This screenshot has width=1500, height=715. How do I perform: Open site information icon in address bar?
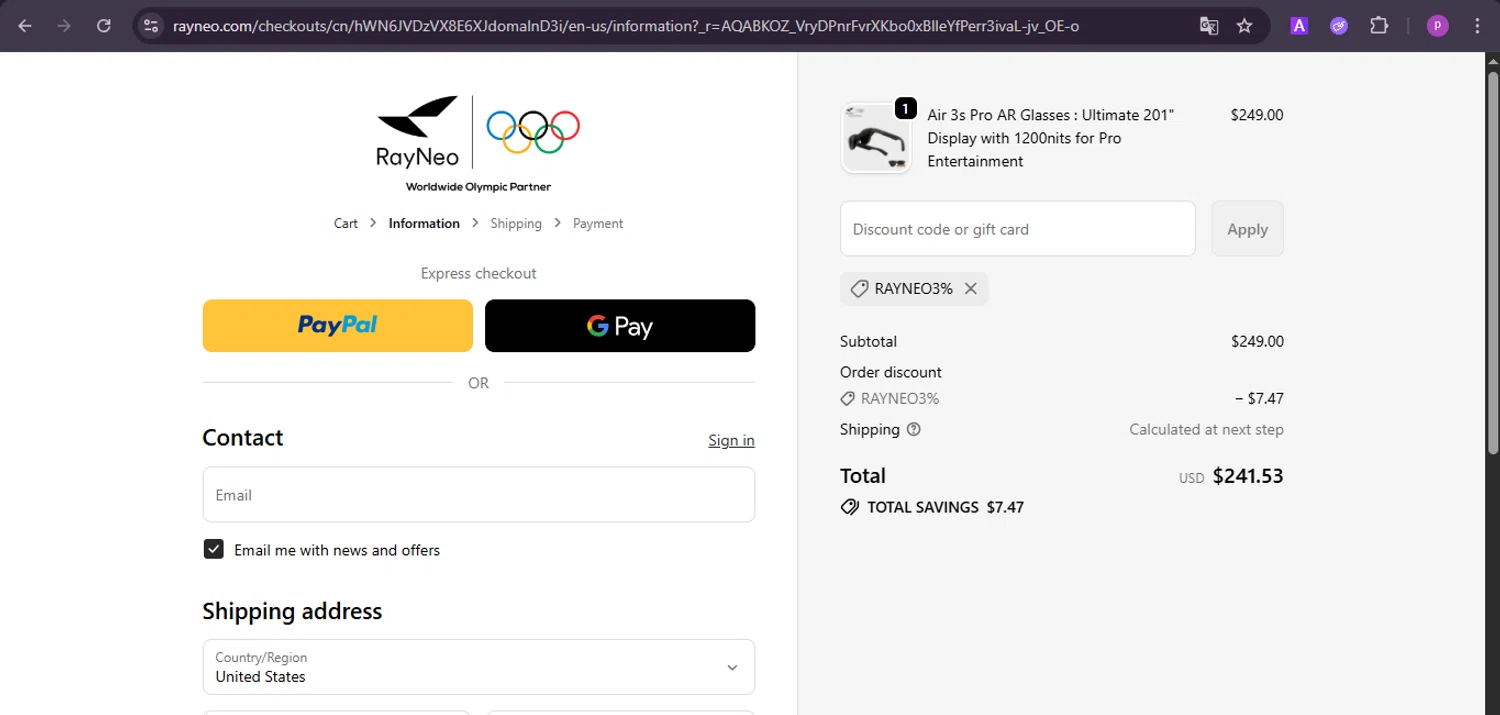click(151, 26)
